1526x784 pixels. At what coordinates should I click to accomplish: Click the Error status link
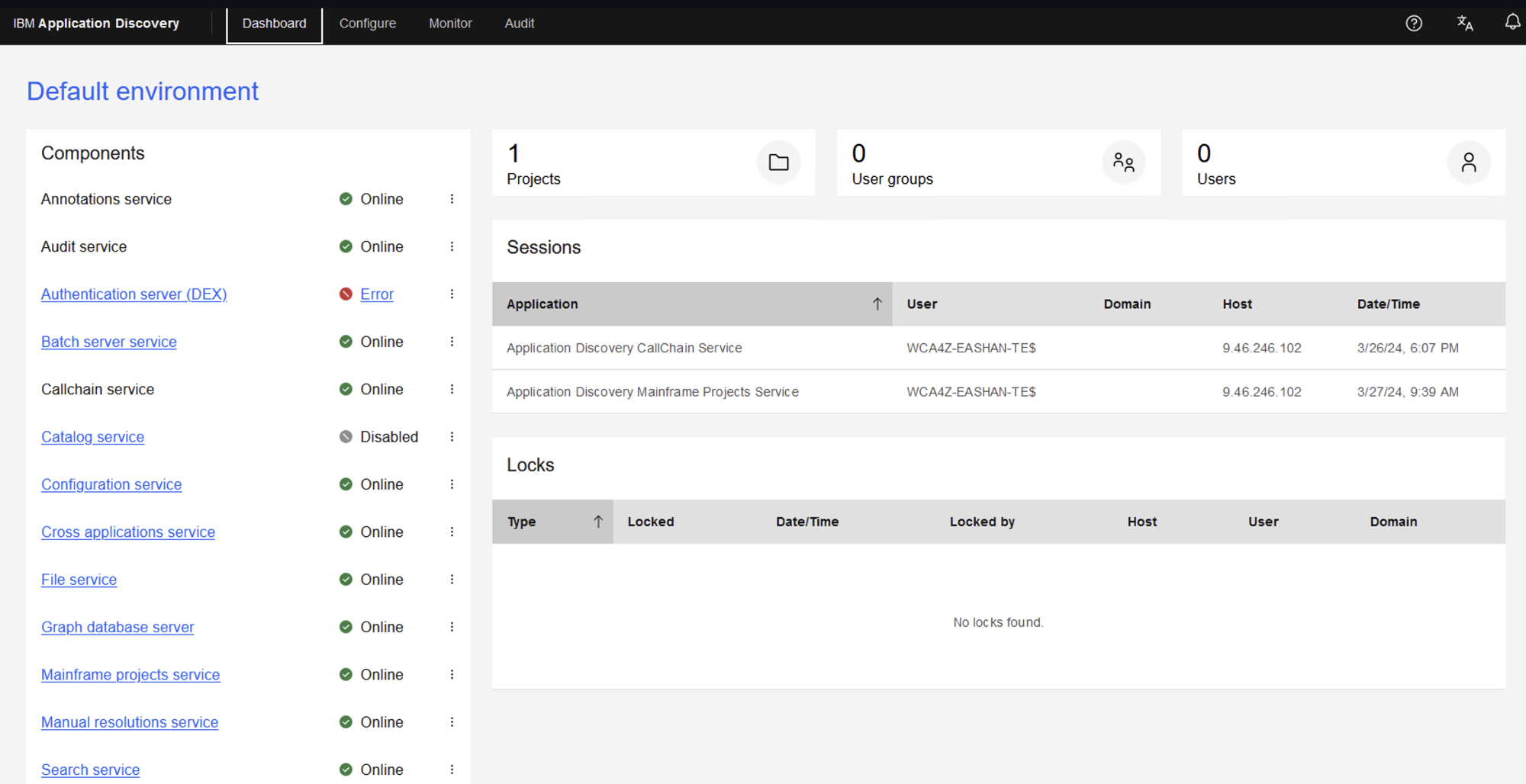[377, 294]
